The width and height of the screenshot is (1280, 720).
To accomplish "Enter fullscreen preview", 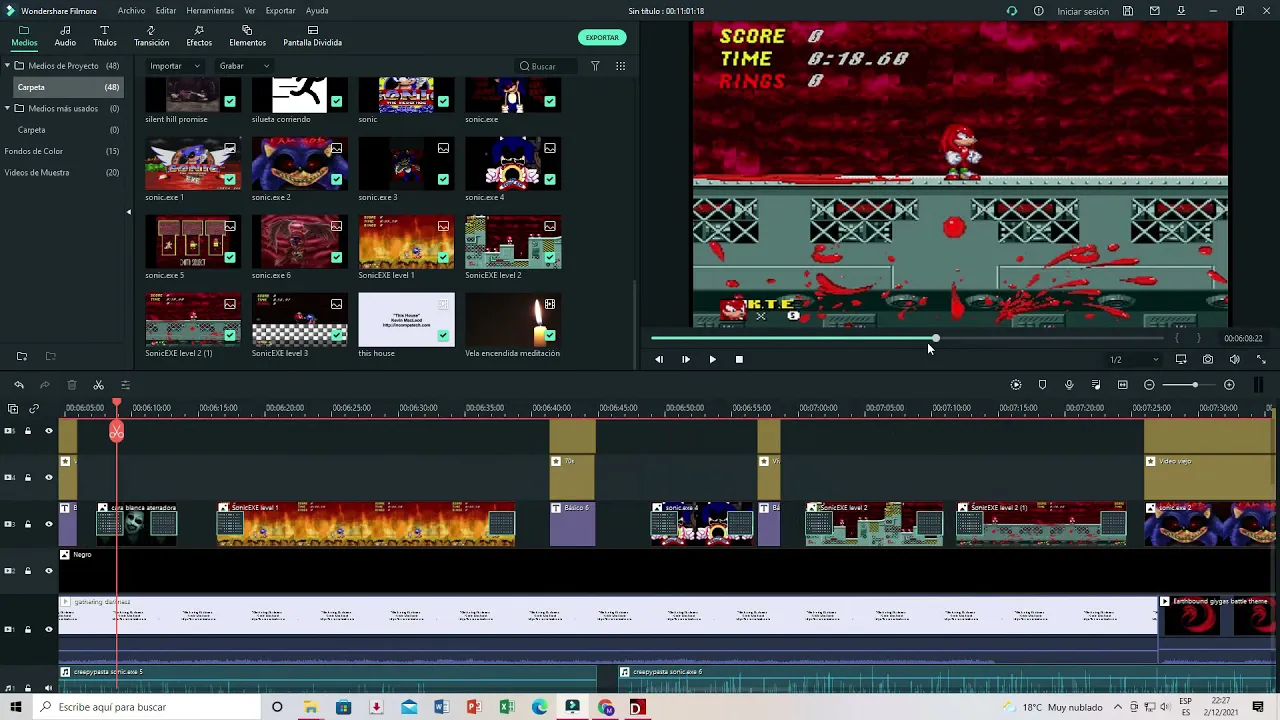I will pos(1261,359).
